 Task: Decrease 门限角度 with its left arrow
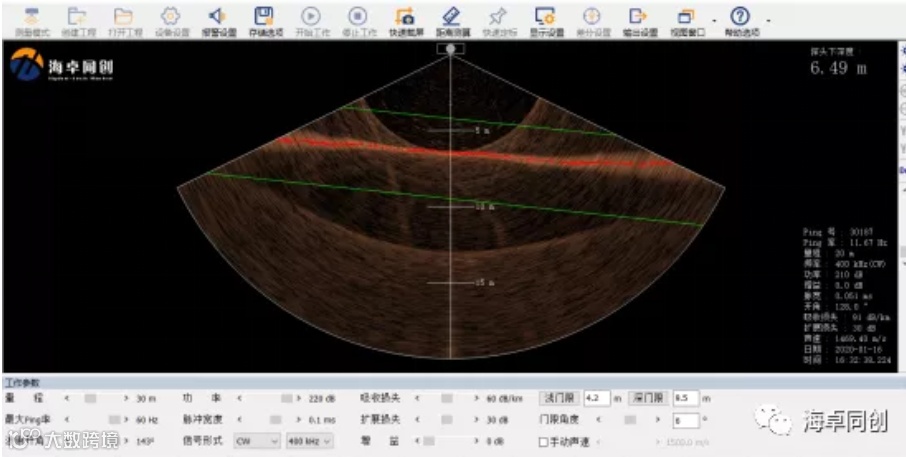pos(599,419)
